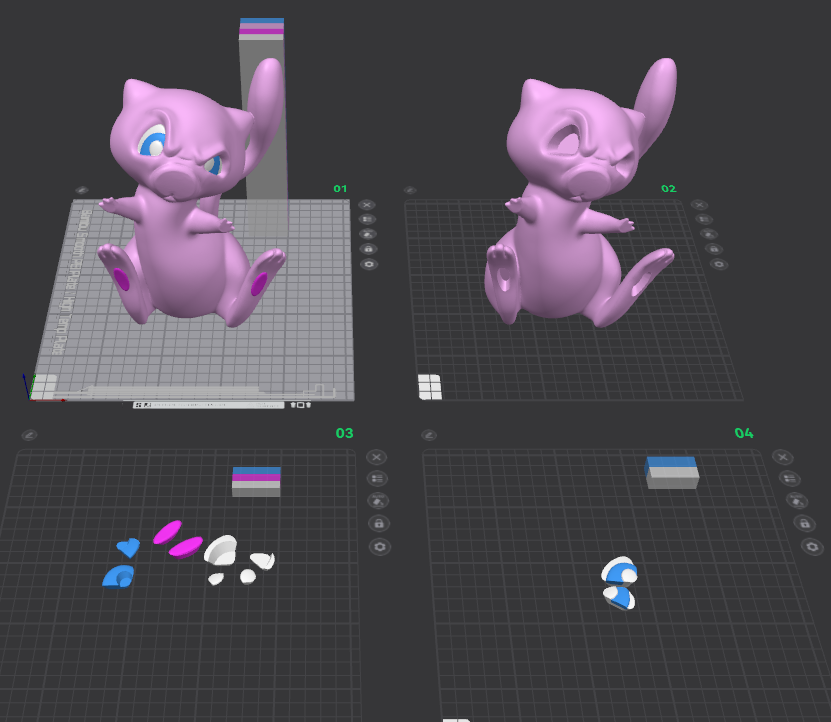831x722 pixels.
Task: Auto orient objects on plate 04
Action: 797,500
